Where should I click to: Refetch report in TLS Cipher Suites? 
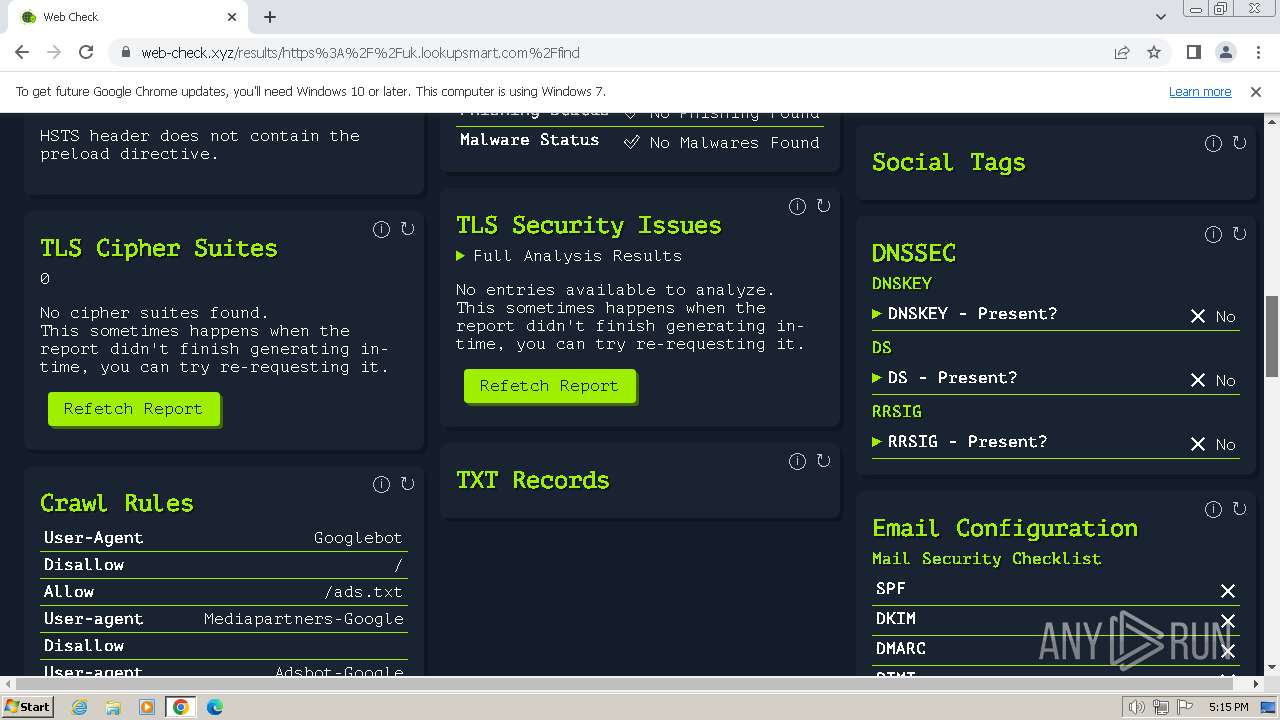point(133,409)
